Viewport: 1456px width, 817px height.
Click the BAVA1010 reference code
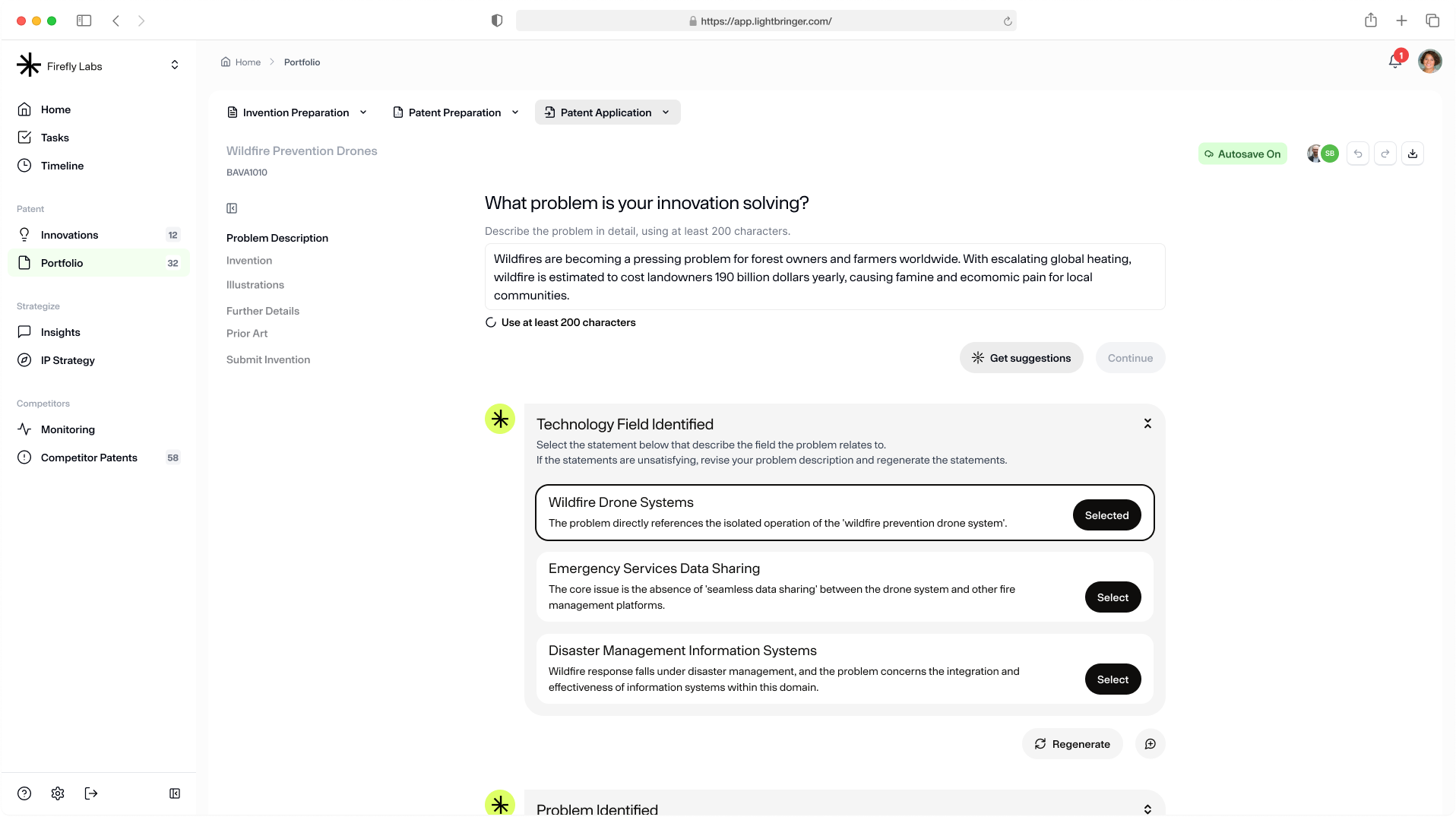click(x=247, y=173)
